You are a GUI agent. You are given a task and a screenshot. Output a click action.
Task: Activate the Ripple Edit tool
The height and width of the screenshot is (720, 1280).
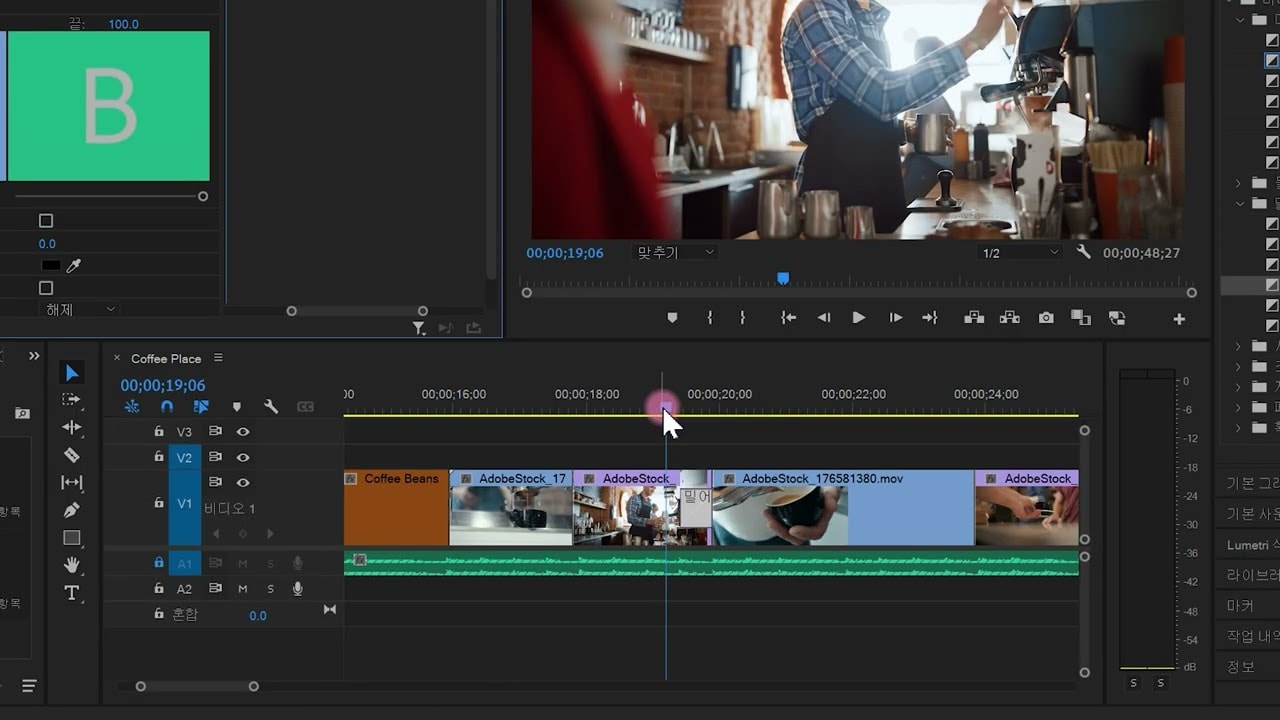click(x=71, y=427)
